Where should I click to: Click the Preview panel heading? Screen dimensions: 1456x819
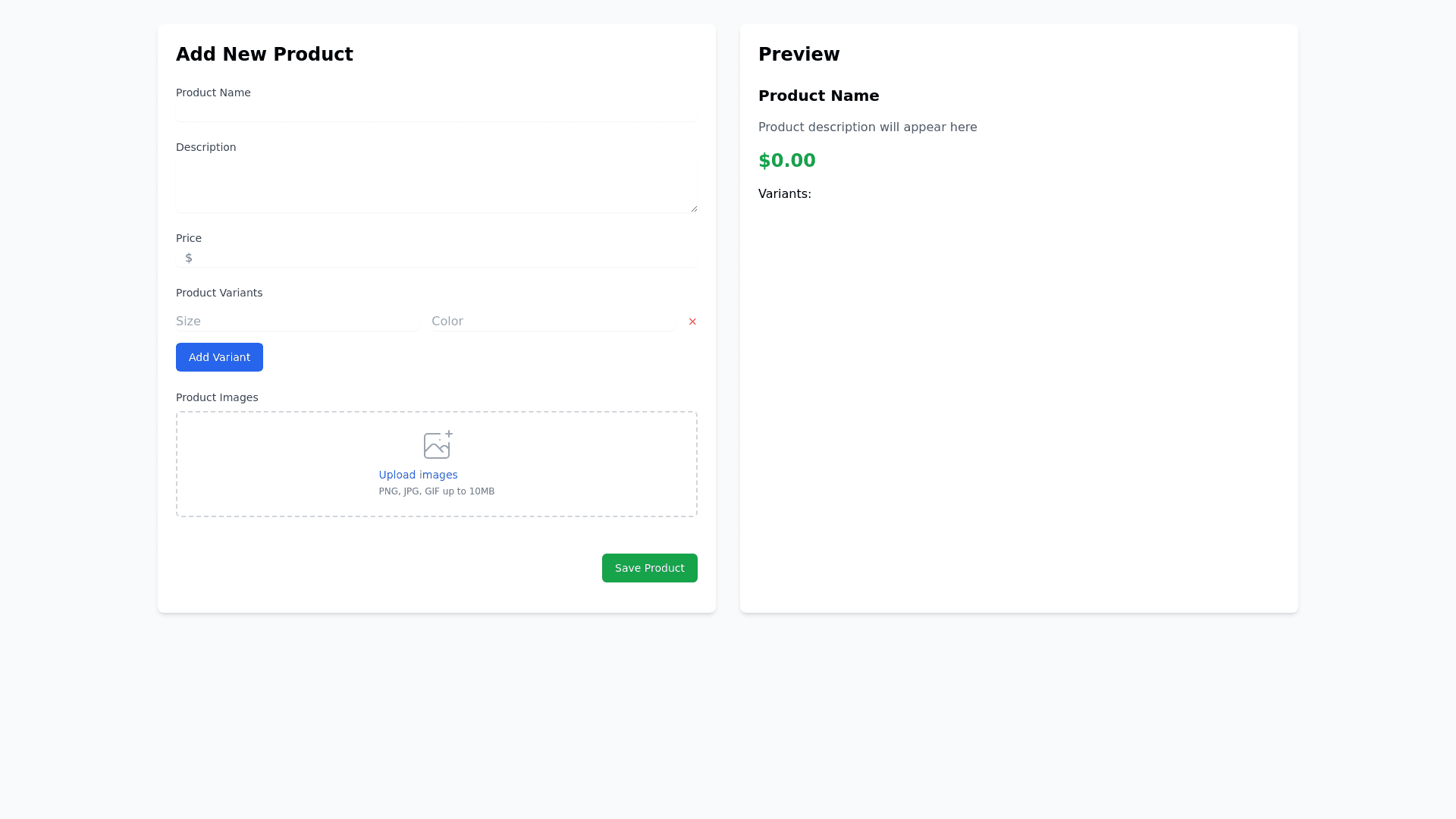[799, 54]
